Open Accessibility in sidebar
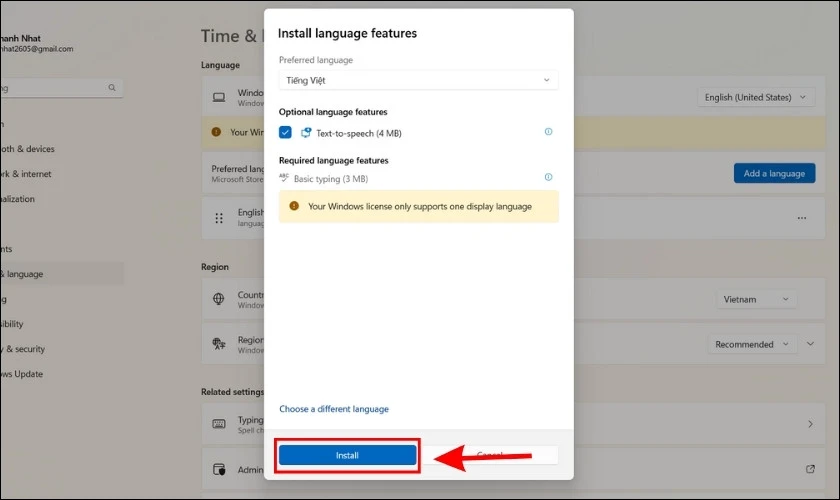The width and height of the screenshot is (840, 500). pos(13,324)
